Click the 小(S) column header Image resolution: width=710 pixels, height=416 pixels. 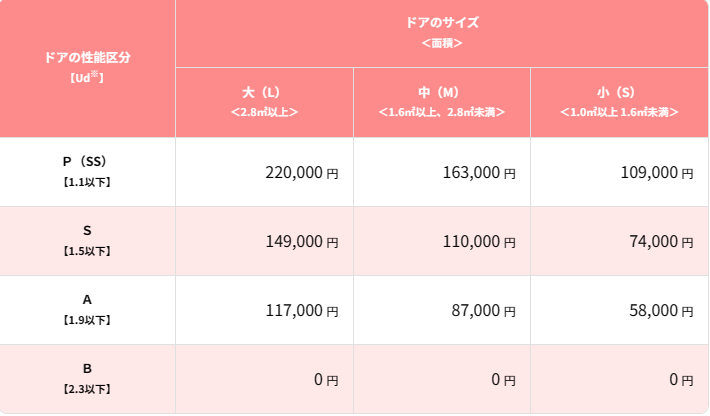(619, 103)
